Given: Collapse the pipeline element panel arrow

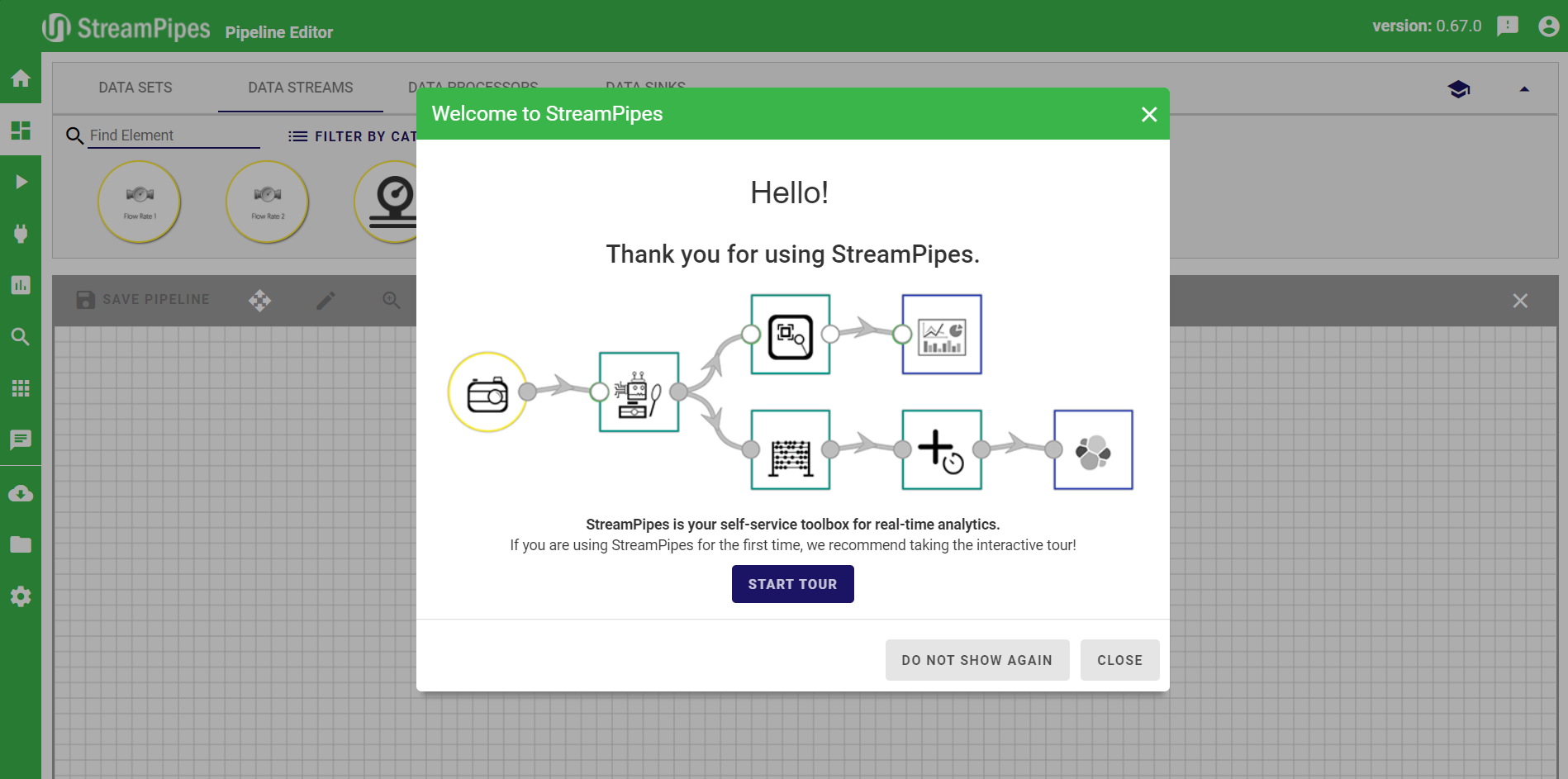Looking at the screenshot, I should point(1524,89).
